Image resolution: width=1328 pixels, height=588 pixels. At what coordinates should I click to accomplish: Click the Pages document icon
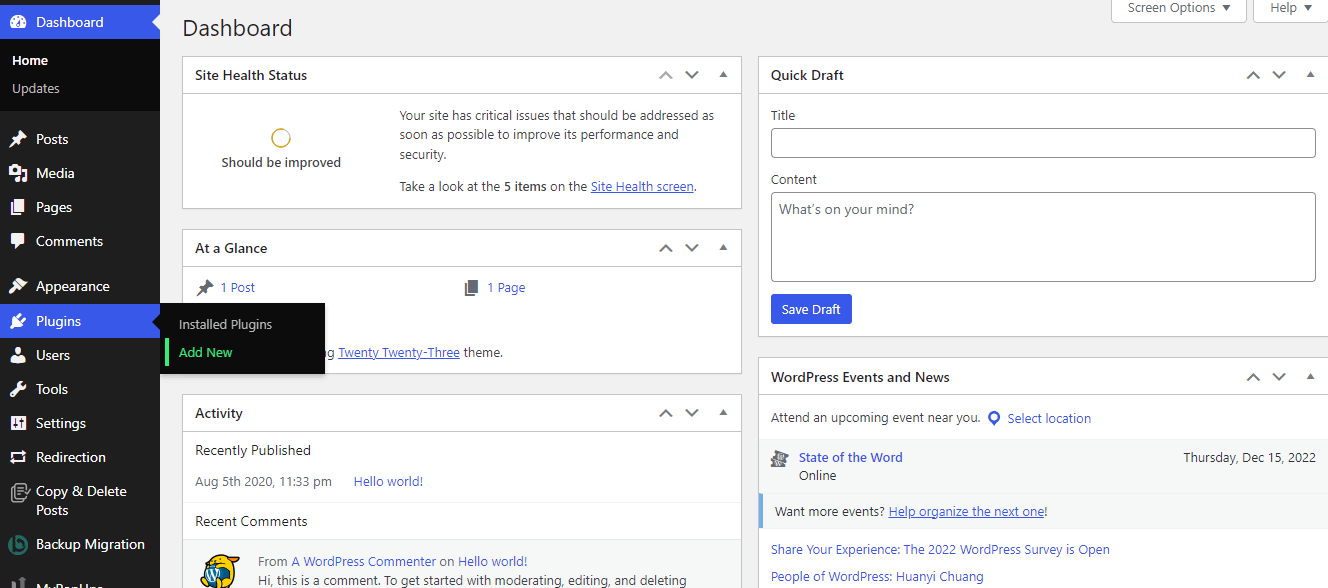20,207
